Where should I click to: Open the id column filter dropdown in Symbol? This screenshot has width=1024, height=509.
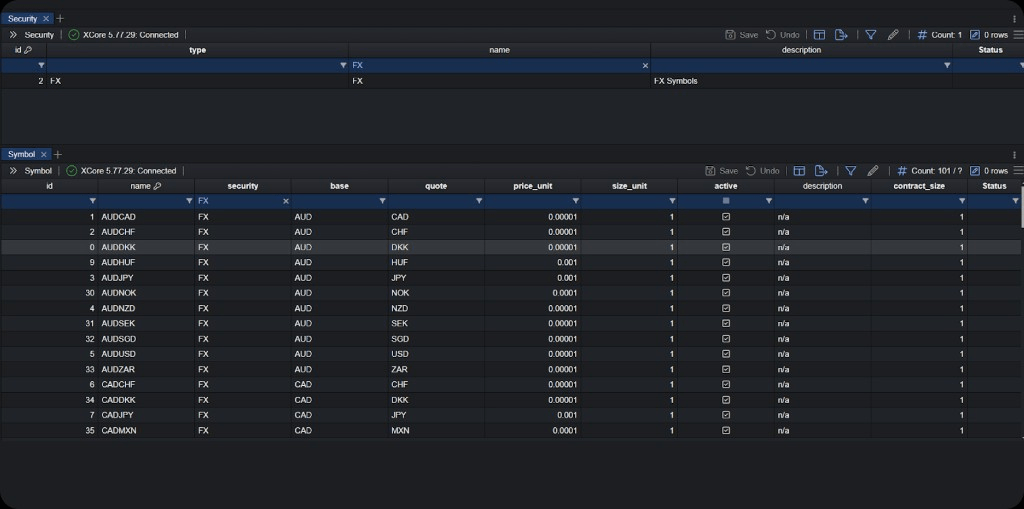point(92,201)
